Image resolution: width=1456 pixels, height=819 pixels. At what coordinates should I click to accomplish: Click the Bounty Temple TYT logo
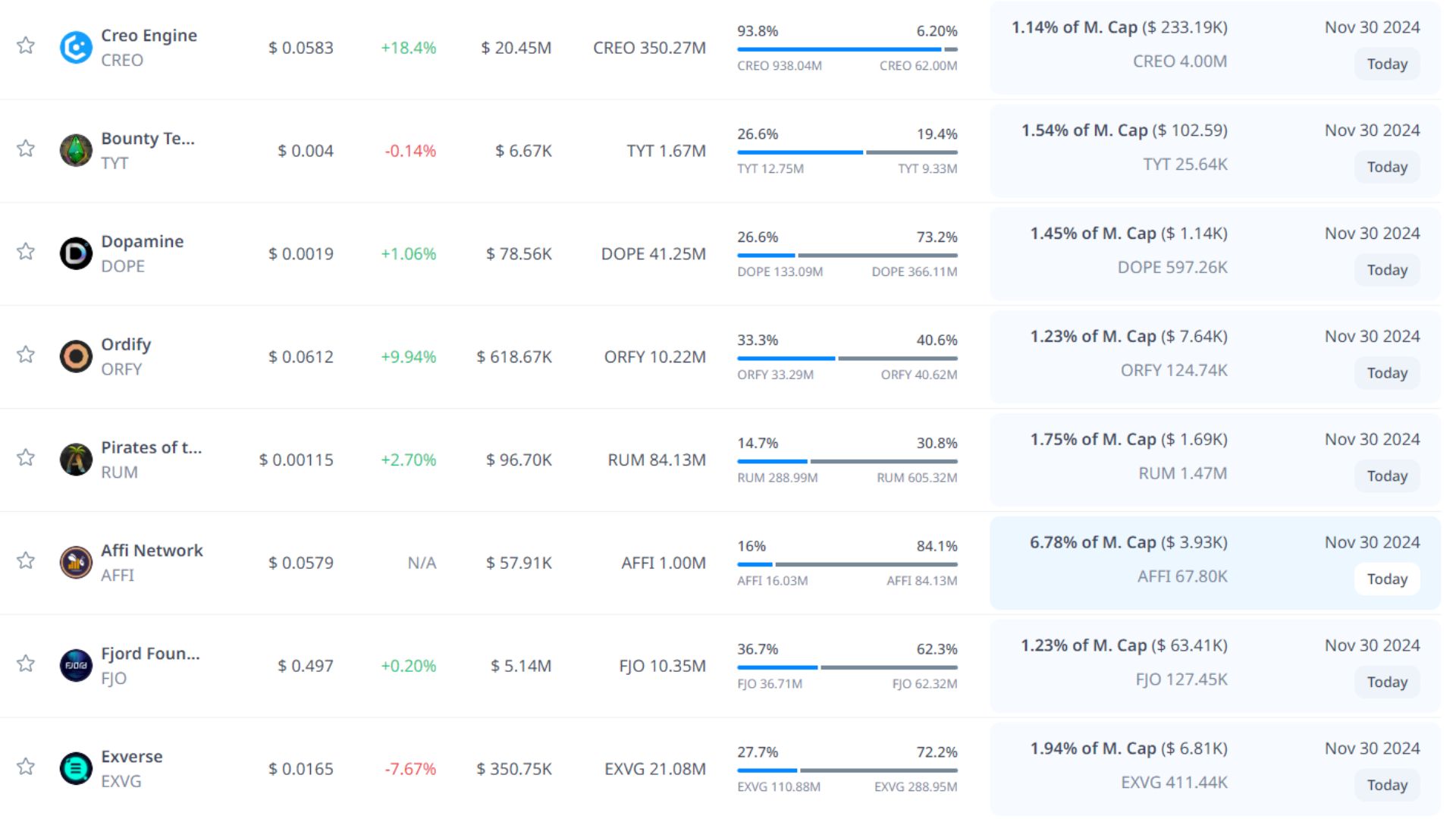[x=76, y=150]
